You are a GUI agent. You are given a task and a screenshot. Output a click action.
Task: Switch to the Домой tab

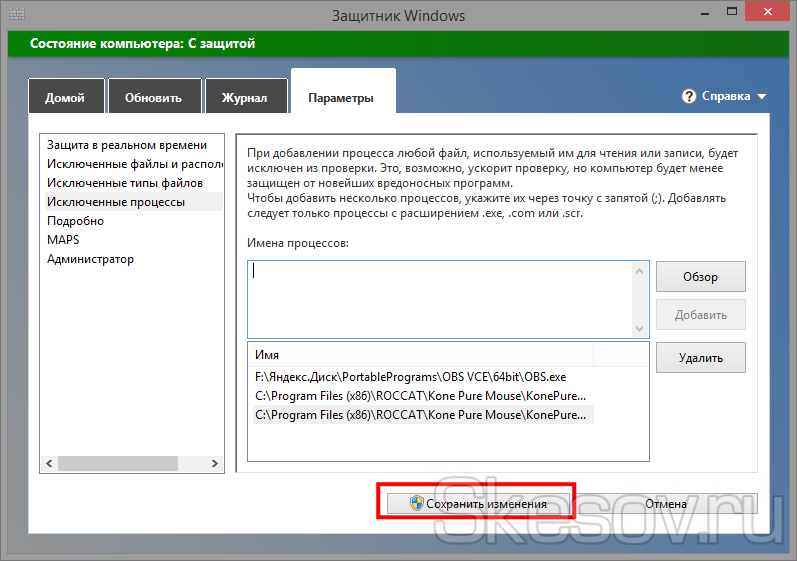coord(65,98)
